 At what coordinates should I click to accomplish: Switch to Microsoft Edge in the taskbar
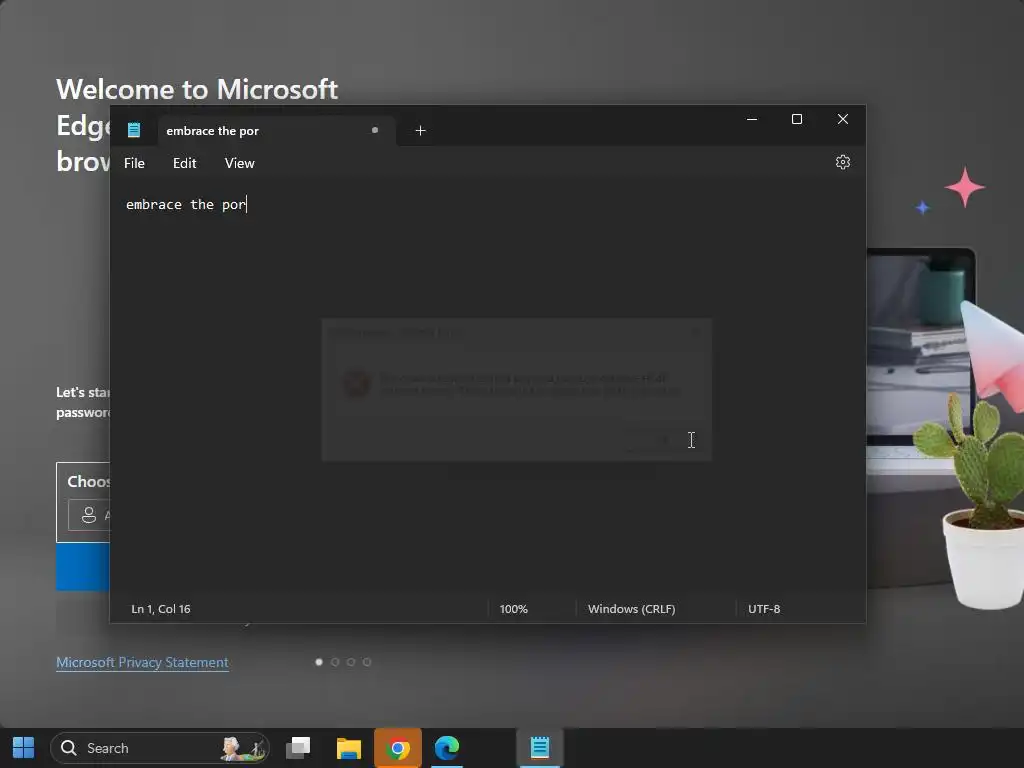click(447, 748)
